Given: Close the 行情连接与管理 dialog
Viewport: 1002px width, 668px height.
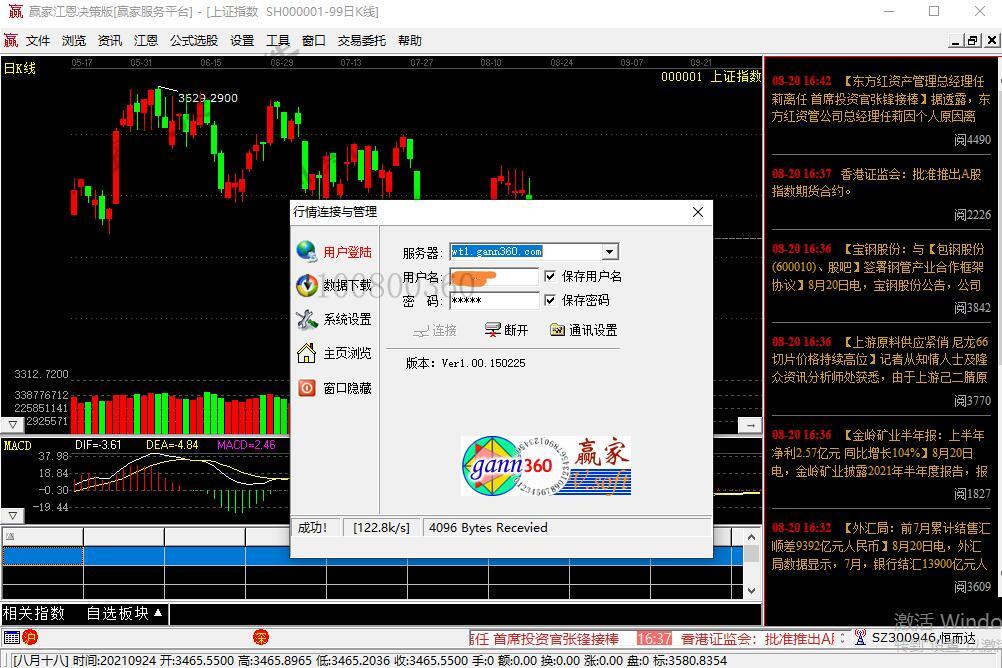Looking at the screenshot, I should [698, 212].
